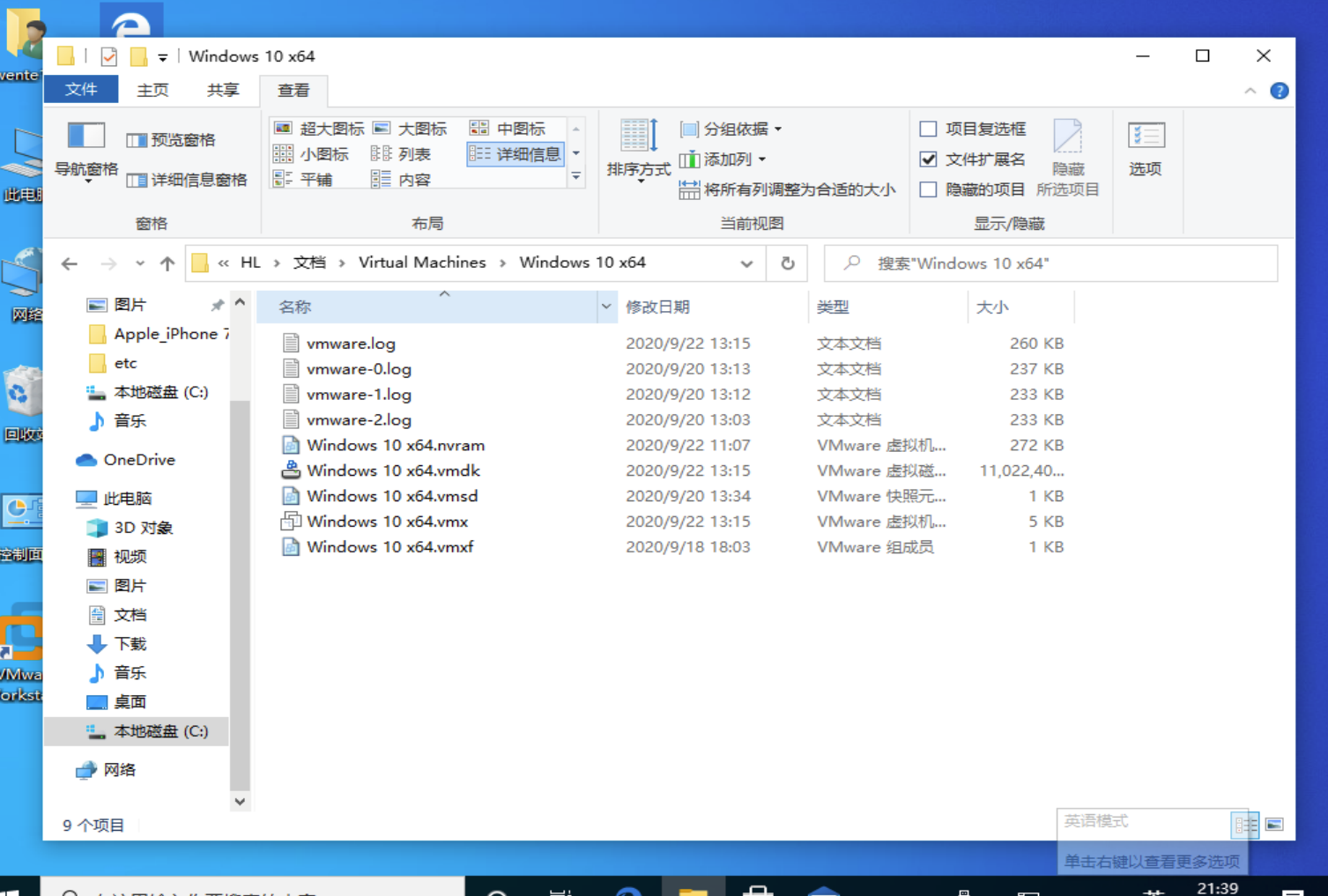Open the Group by (分组依据) dropdown

[731, 130]
